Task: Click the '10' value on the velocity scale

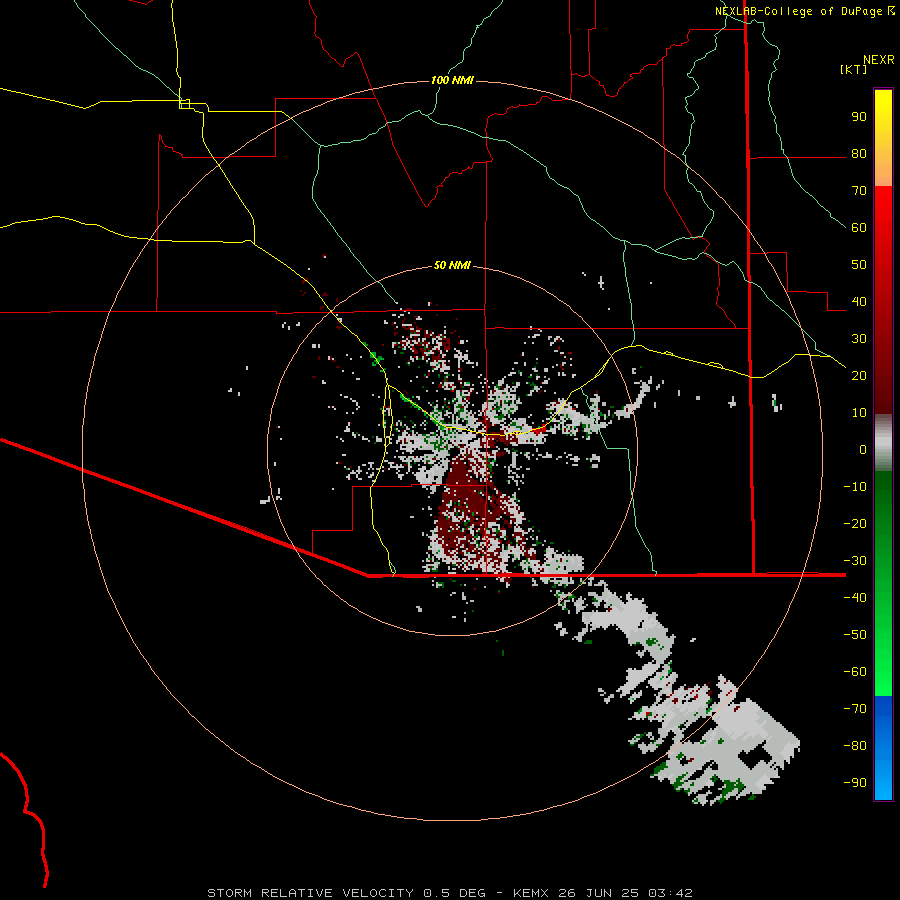Action: tap(859, 413)
